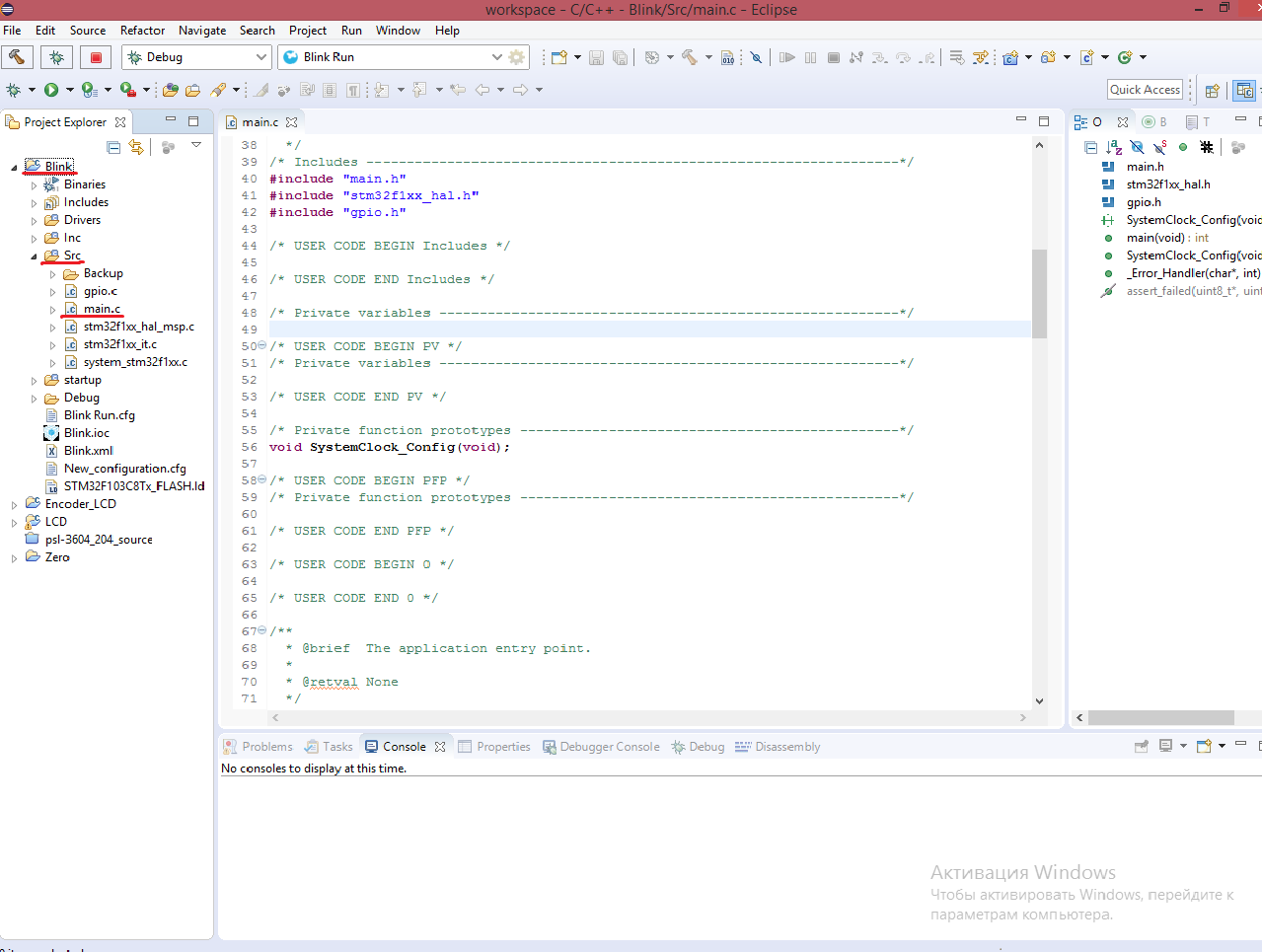Click the Open Perspective icon
The width and height of the screenshot is (1262, 952).
[x=1213, y=91]
